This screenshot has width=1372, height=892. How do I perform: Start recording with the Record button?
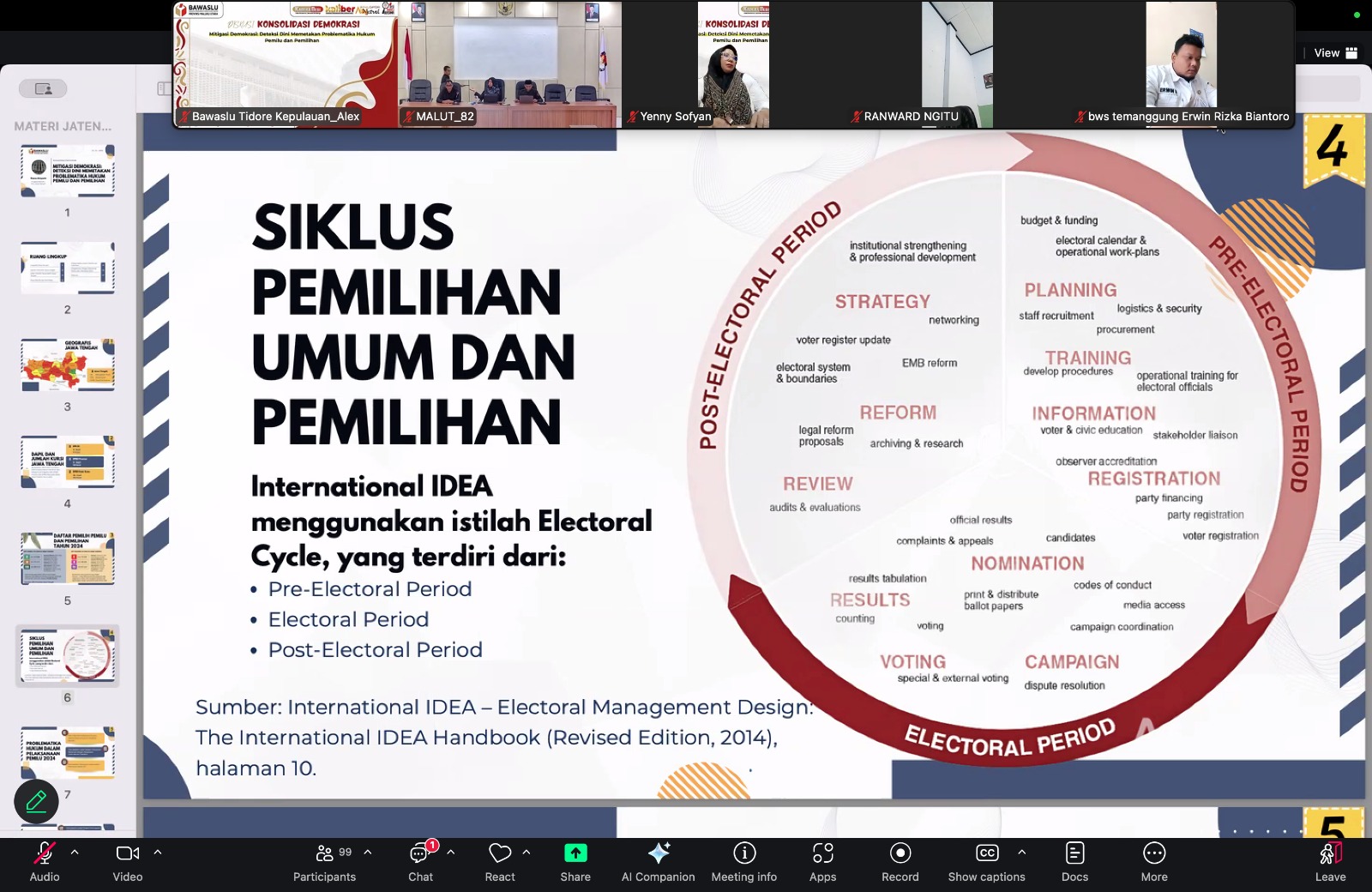pyautogui.click(x=900, y=861)
